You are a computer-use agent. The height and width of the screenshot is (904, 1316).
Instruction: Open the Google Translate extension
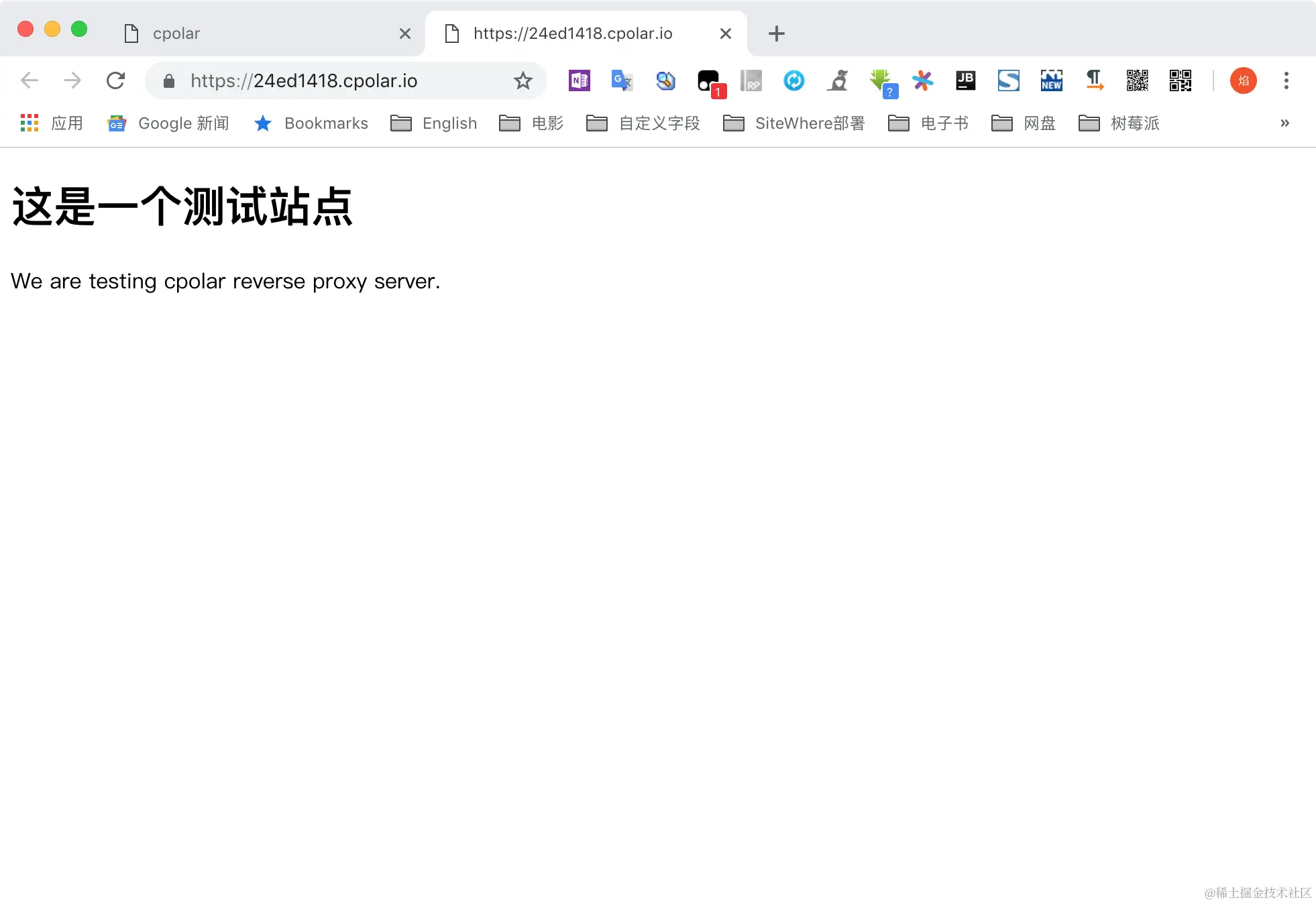pyautogui.click(x=622, y=81)
